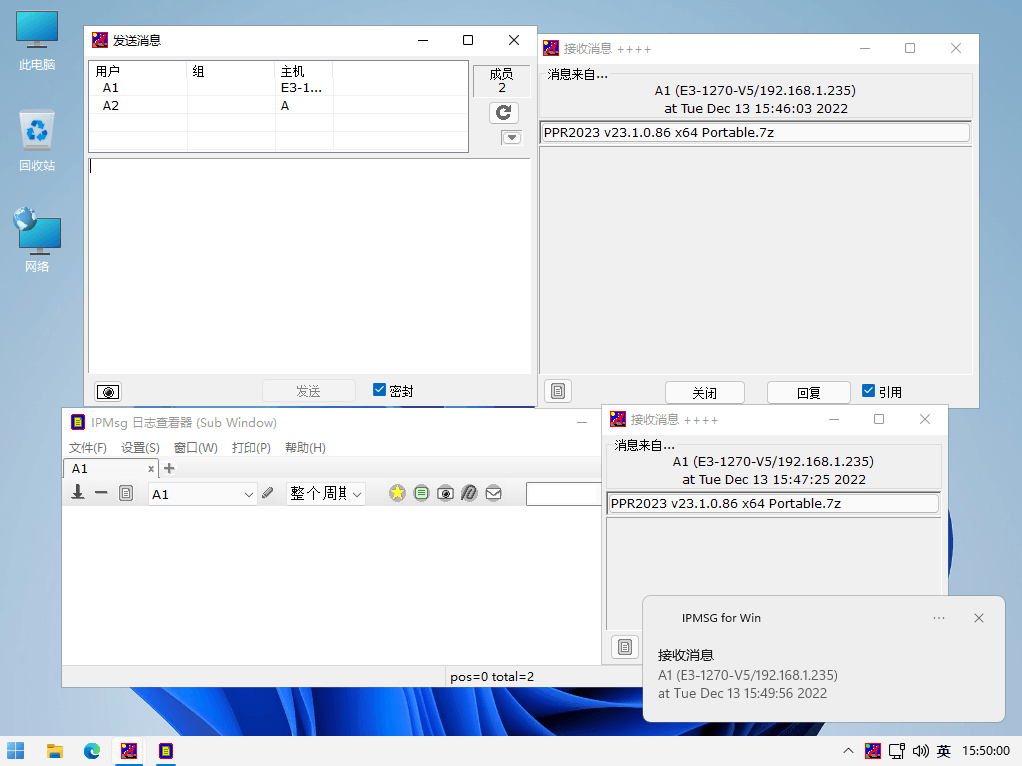Click the 组 column header
Viewport: 1022px width, 766px height.
coord(231,71)
